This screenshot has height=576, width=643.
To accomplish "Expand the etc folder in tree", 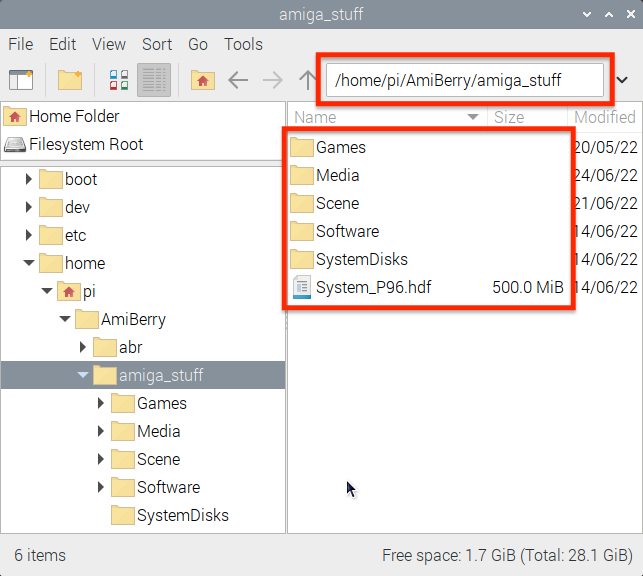I will (28, 235).
